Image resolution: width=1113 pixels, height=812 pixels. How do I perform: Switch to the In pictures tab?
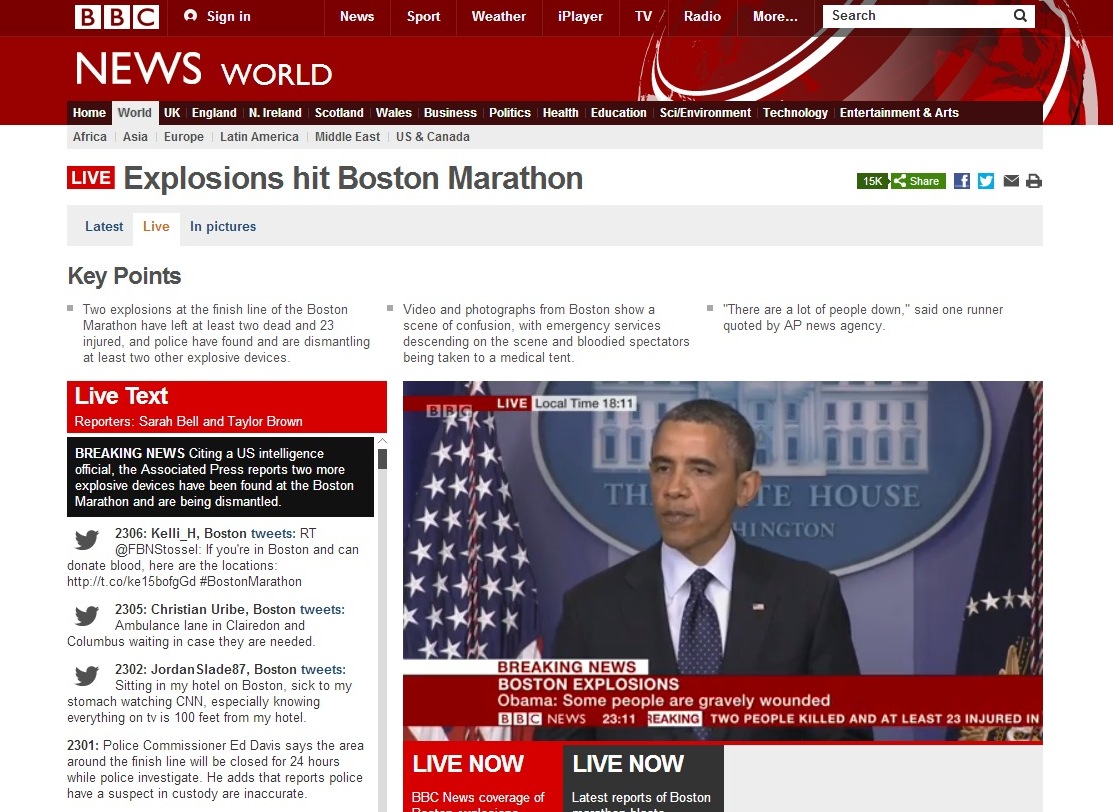223,226
